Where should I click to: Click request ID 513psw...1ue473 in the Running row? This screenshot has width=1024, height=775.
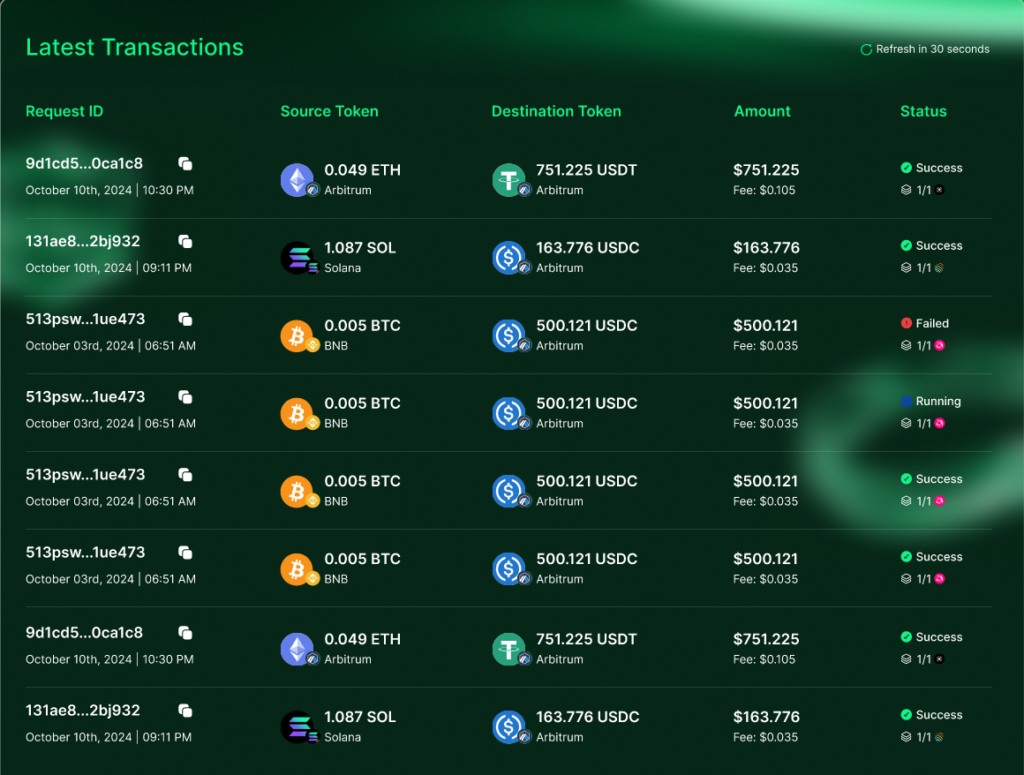pyautogui.click(x=85, y=396)
